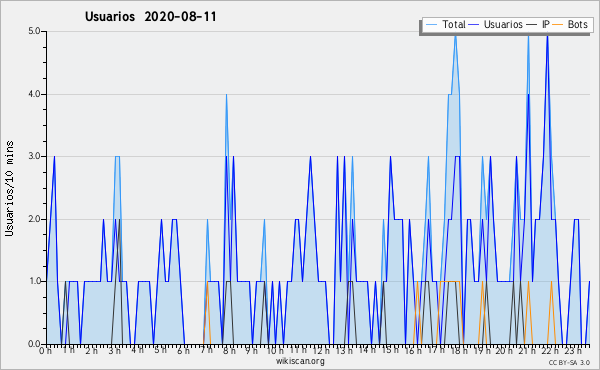Viewport: 600px width, 370px height.
Task: Click the y-axis label 'Usuarios/10 mins'
Action: click(9, 188)
